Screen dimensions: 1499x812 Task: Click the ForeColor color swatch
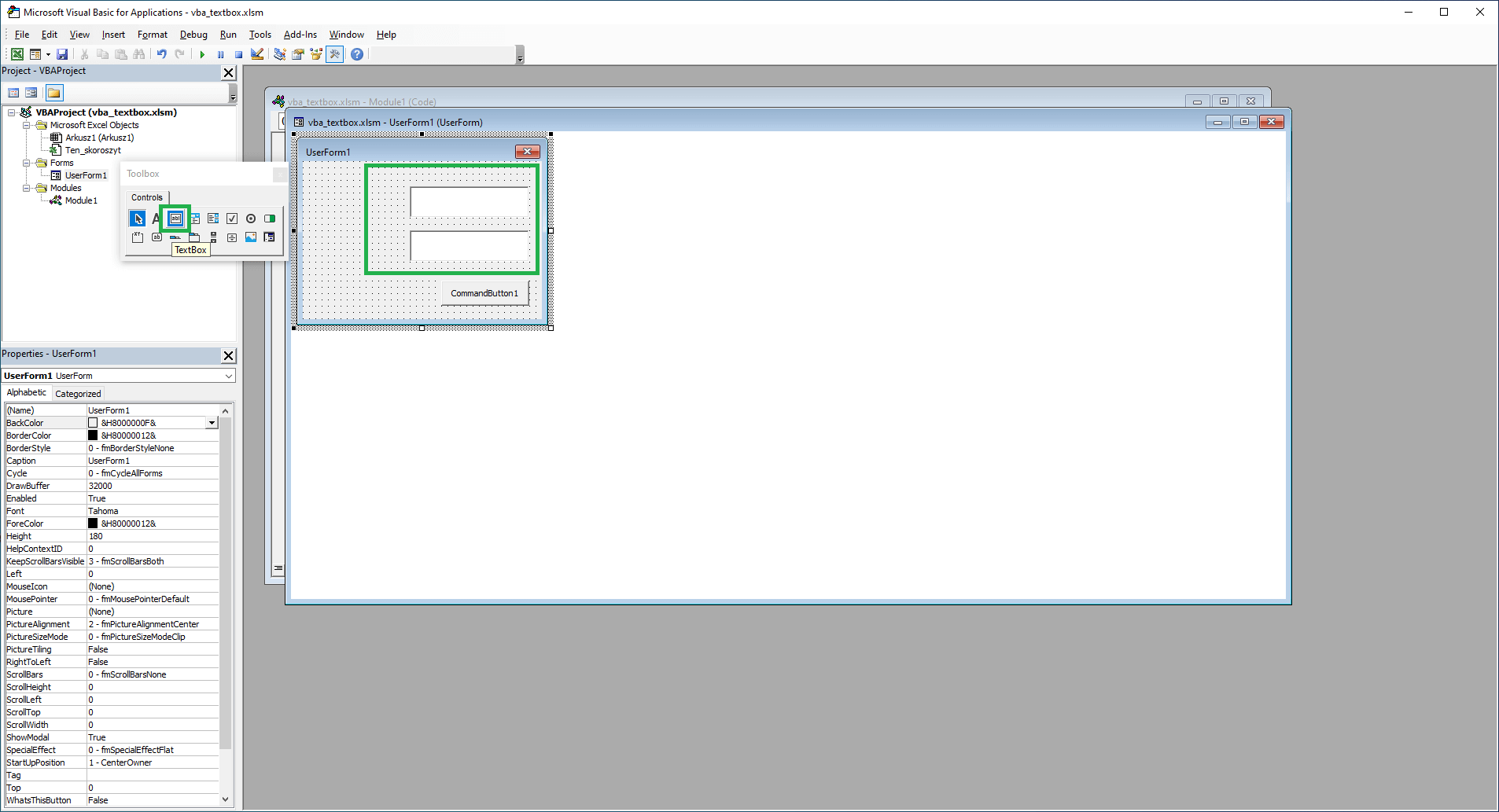pyautogui.click(x=93, y=524)
